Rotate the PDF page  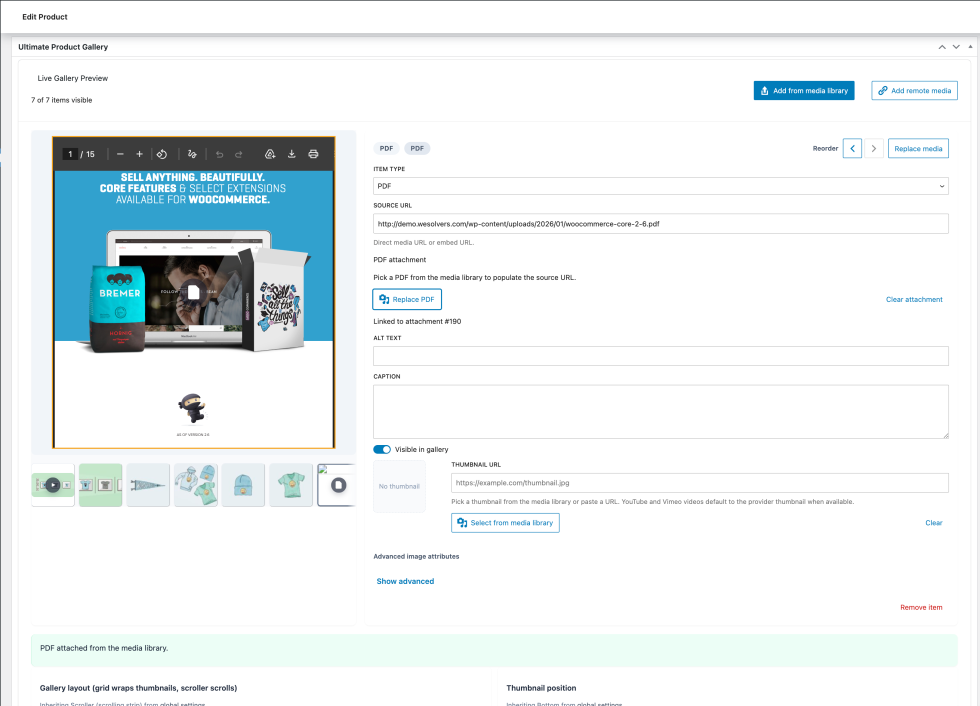(x=162, y=154)
